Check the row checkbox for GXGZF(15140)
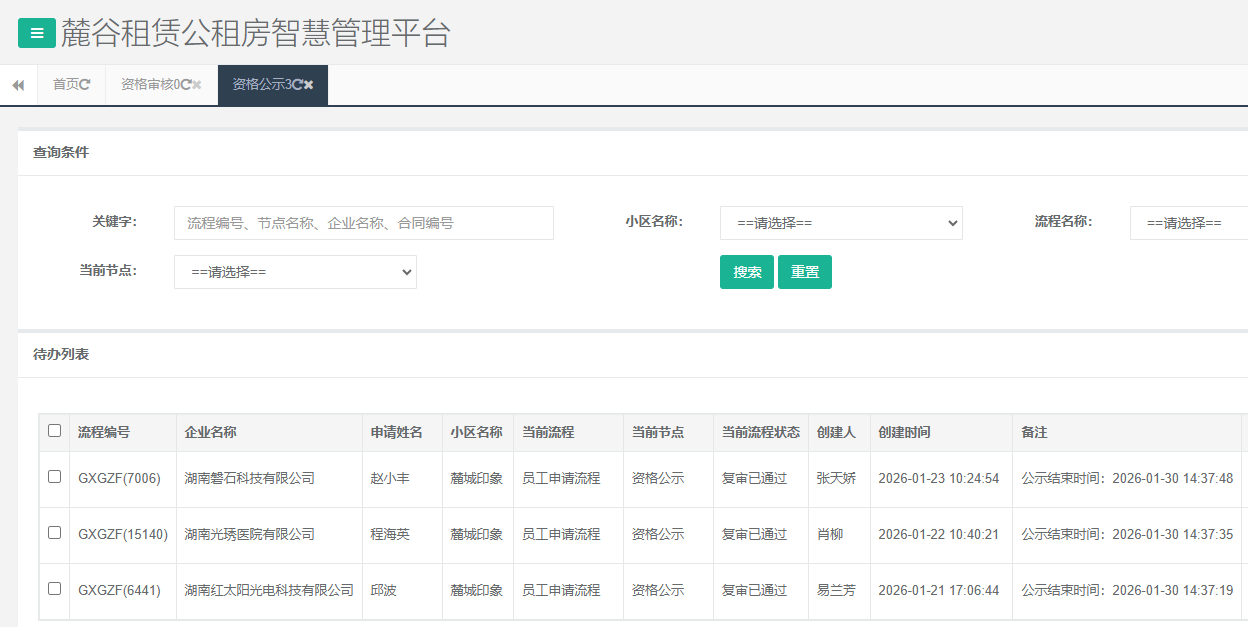Screen dimensions: 1248x627 point(54,533)
